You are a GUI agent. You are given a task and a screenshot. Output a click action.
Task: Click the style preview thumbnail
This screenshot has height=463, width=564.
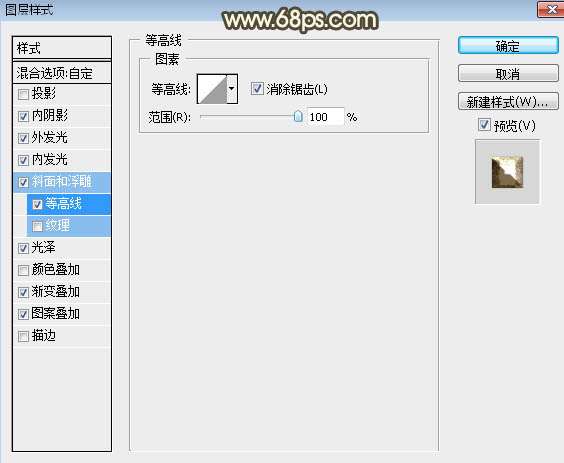pyautogui.click(x=507, y=172)
